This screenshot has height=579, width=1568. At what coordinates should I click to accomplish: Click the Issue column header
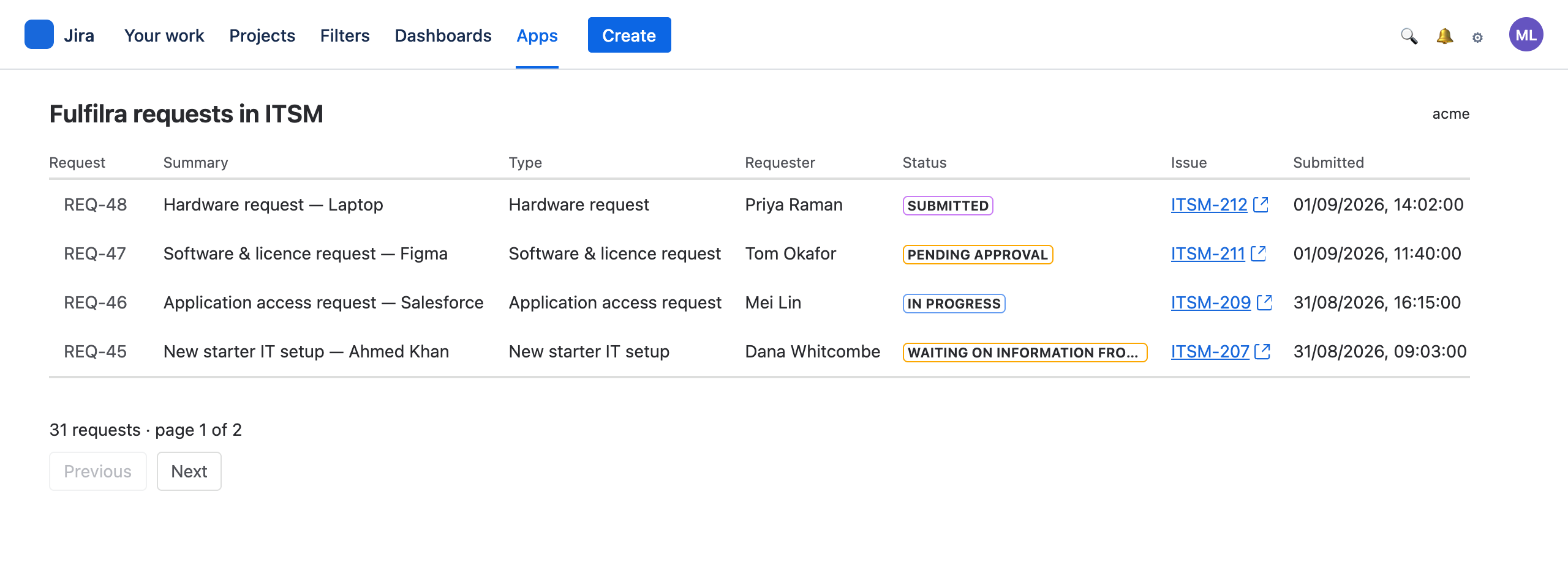click(x=1189, y=163)
